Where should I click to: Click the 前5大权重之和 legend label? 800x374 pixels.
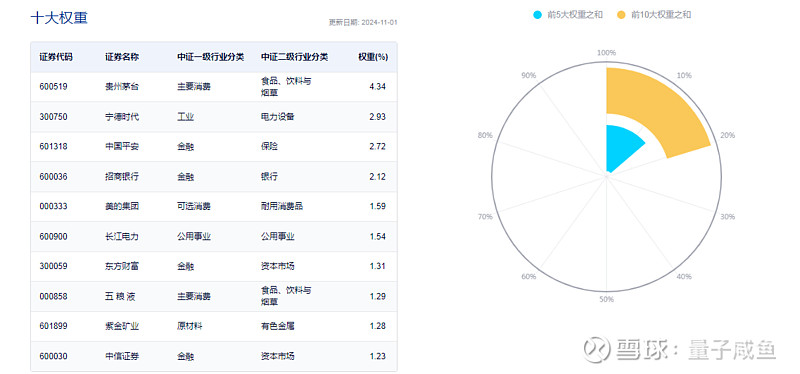click(x=574, y=15)
